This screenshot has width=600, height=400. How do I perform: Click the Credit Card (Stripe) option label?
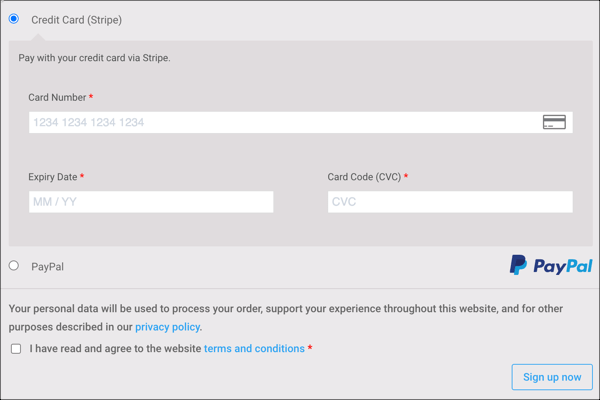coord(76,20)
